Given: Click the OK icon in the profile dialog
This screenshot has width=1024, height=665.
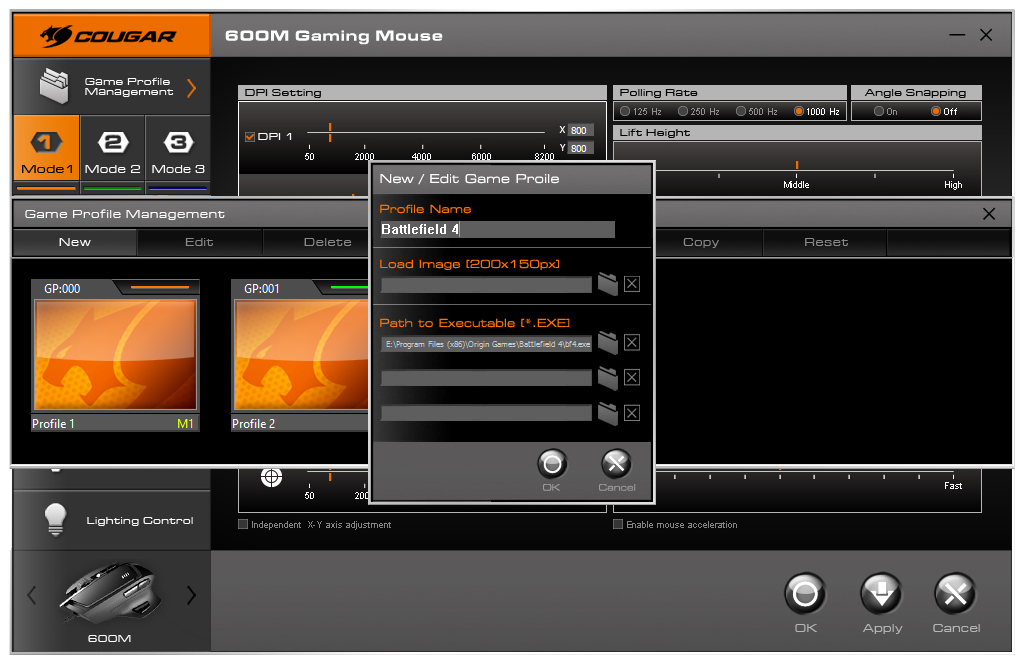Looking at the screenshot, I should (x=551, y=464).
